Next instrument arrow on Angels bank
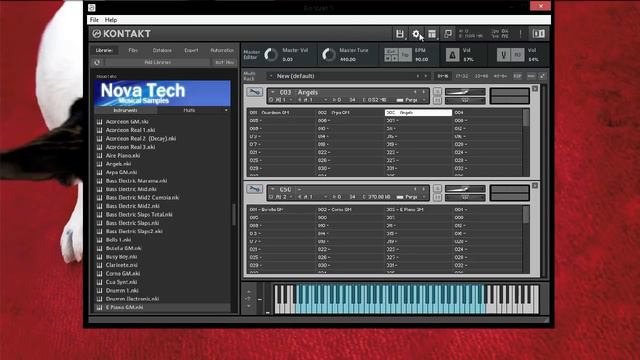The width and height of the screenshot is (640, 360). (x=424, y=92)
